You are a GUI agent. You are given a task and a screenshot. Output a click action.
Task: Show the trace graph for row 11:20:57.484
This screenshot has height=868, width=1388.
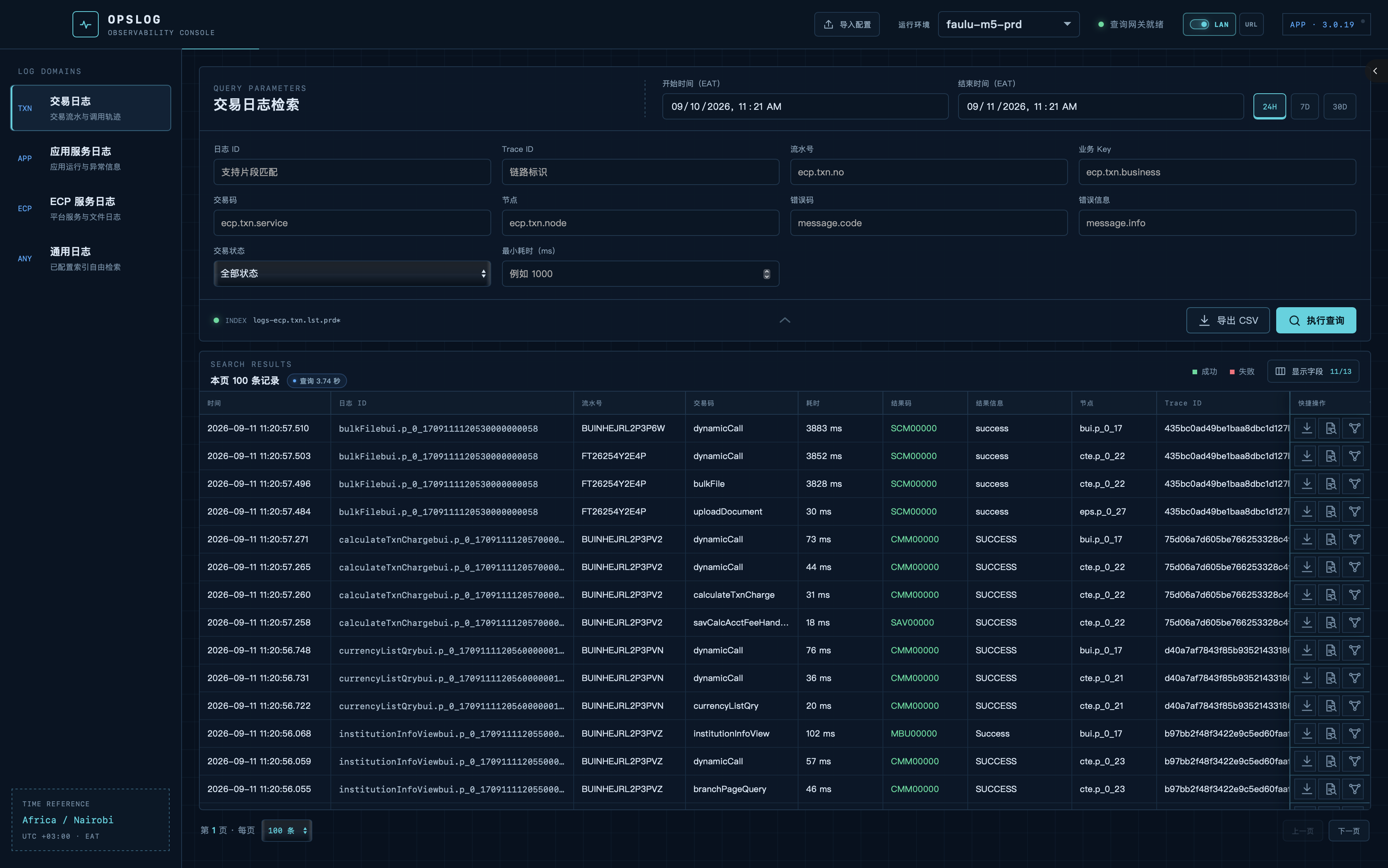point(1354,511)
